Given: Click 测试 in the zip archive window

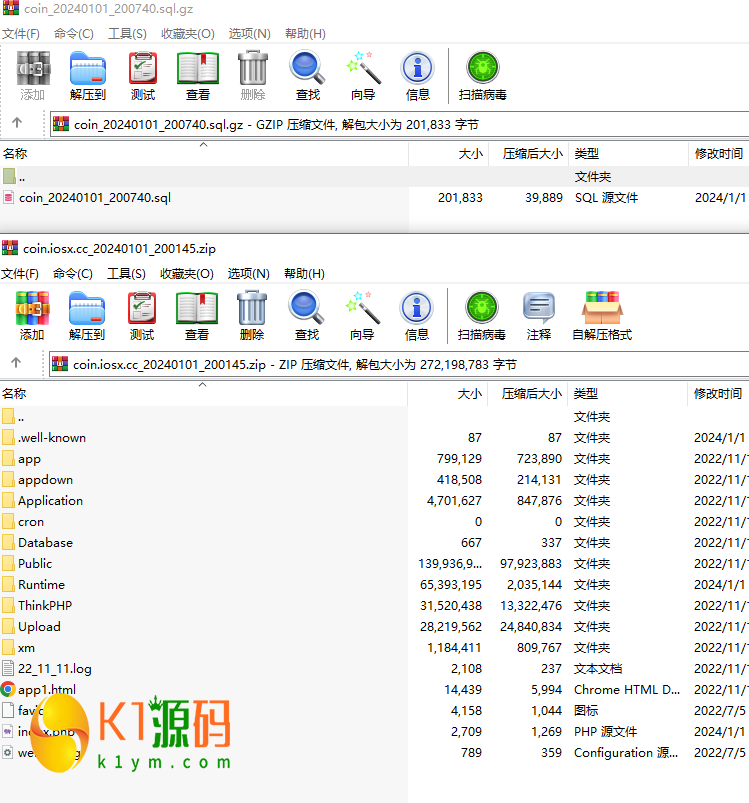Looking at the screenshot, I should click(142, 316).
